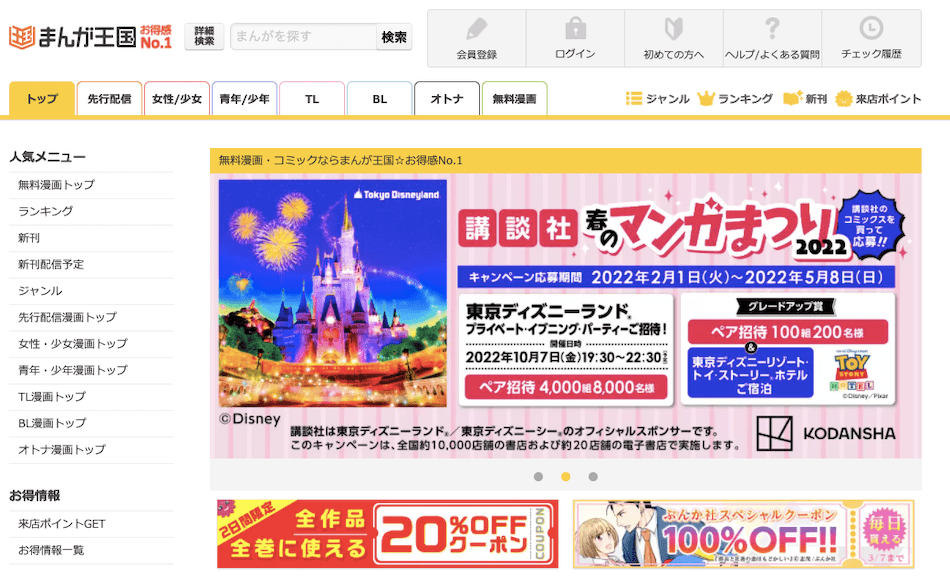
Task: Click the 検索 search button
Action: pyautogui.click(x=394, y=37)
